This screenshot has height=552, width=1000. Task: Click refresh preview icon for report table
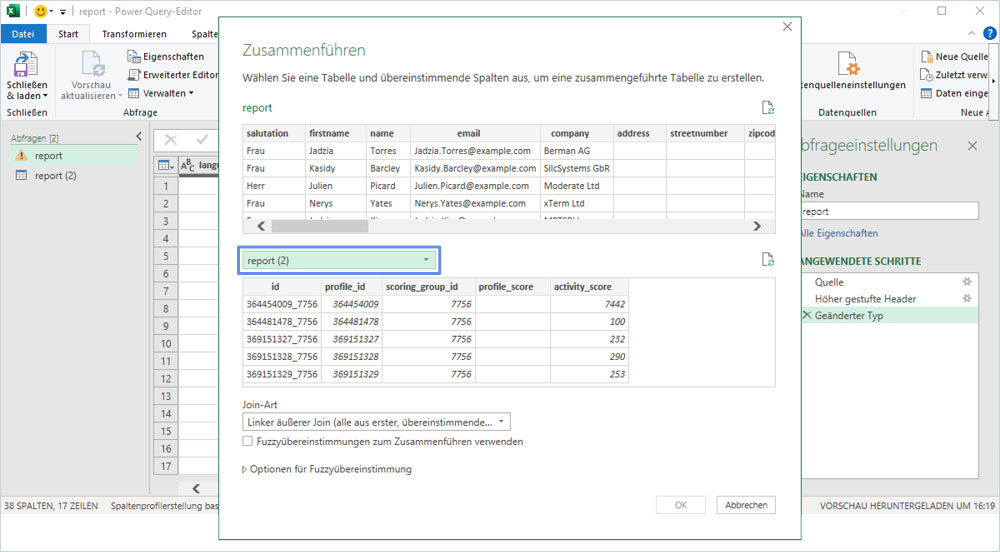tap(768, 108)
